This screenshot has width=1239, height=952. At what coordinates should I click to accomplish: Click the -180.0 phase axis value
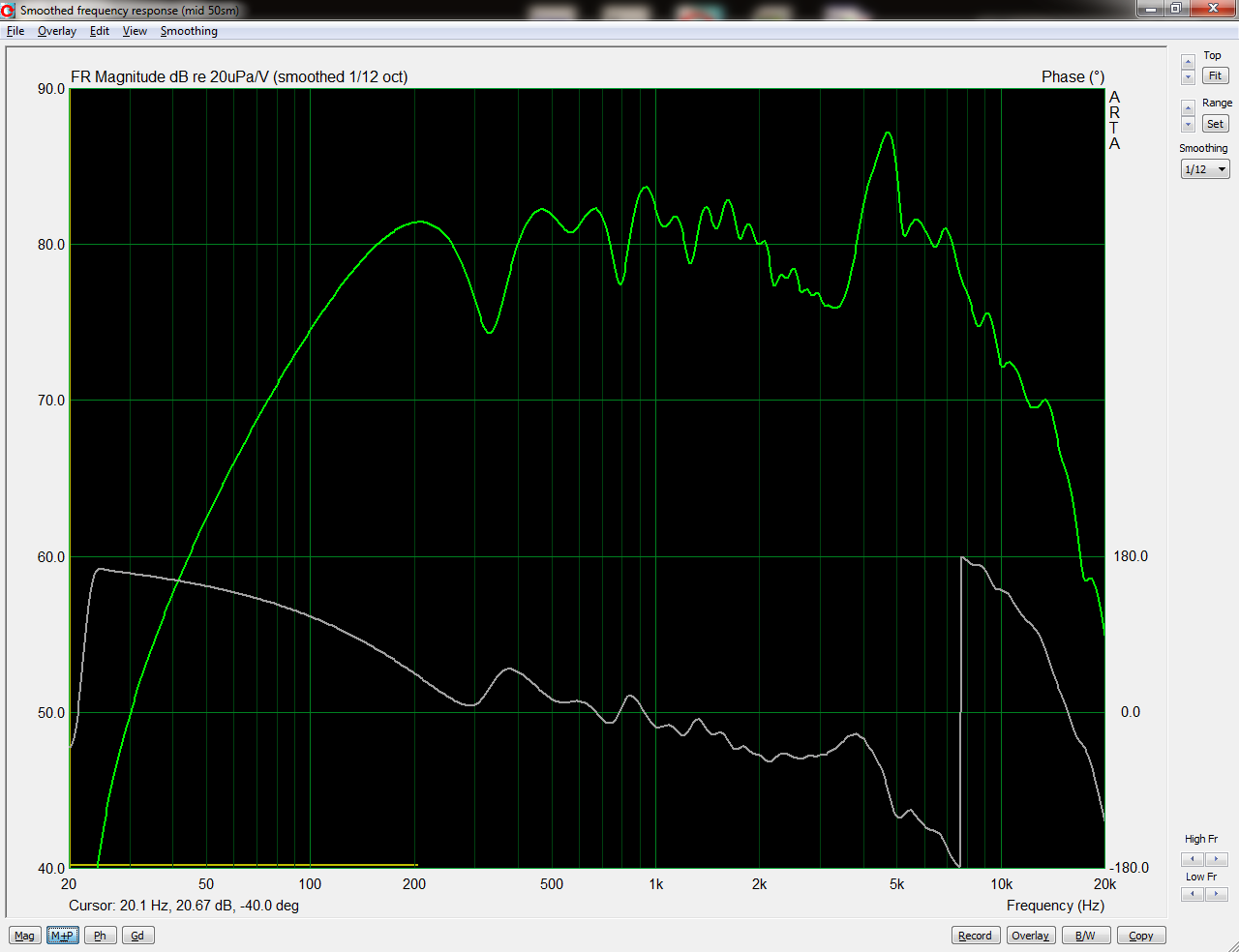point(1129,868)
